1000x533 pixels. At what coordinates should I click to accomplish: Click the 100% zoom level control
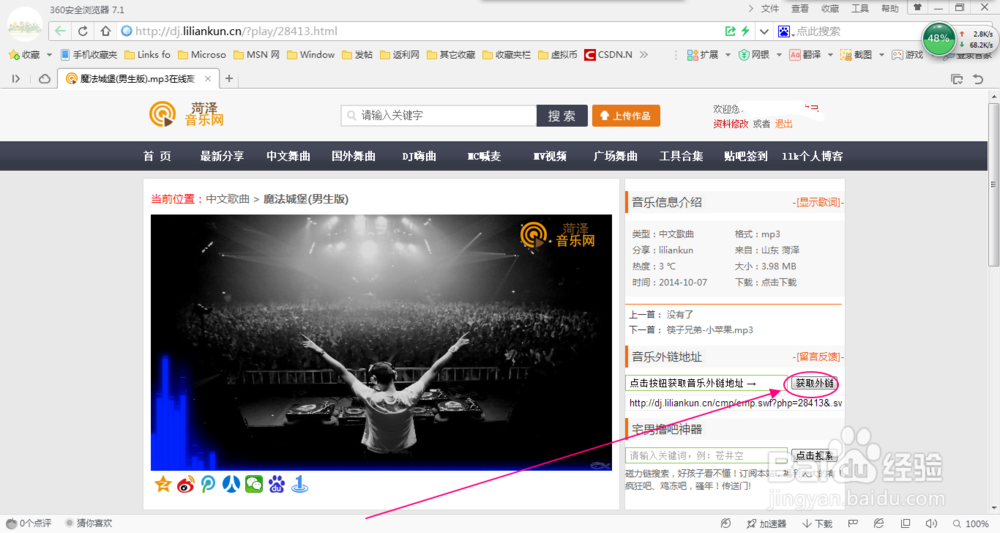pyautogui.click(x=971, y=523)
